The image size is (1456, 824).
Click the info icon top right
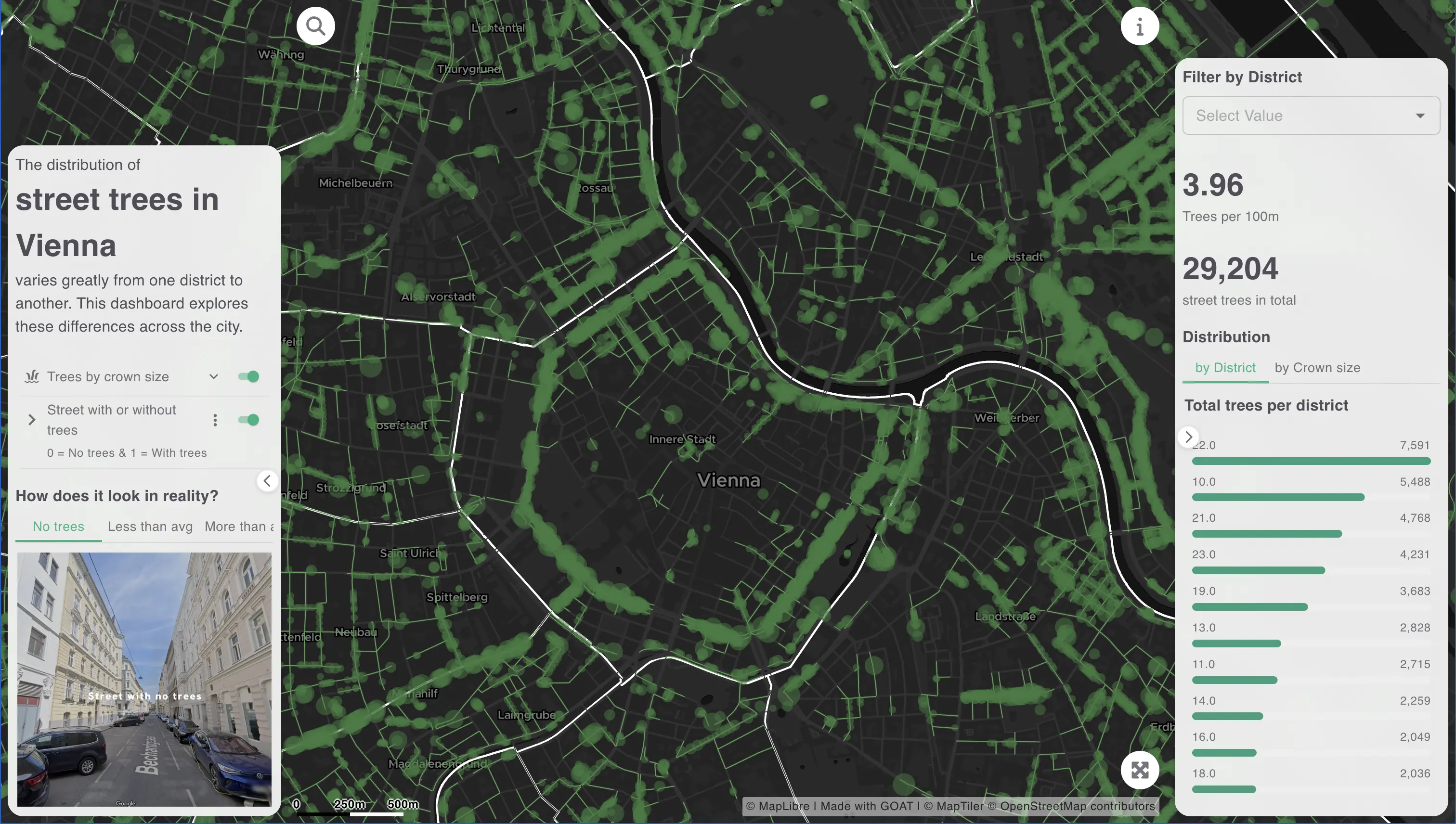(1140, 26)
